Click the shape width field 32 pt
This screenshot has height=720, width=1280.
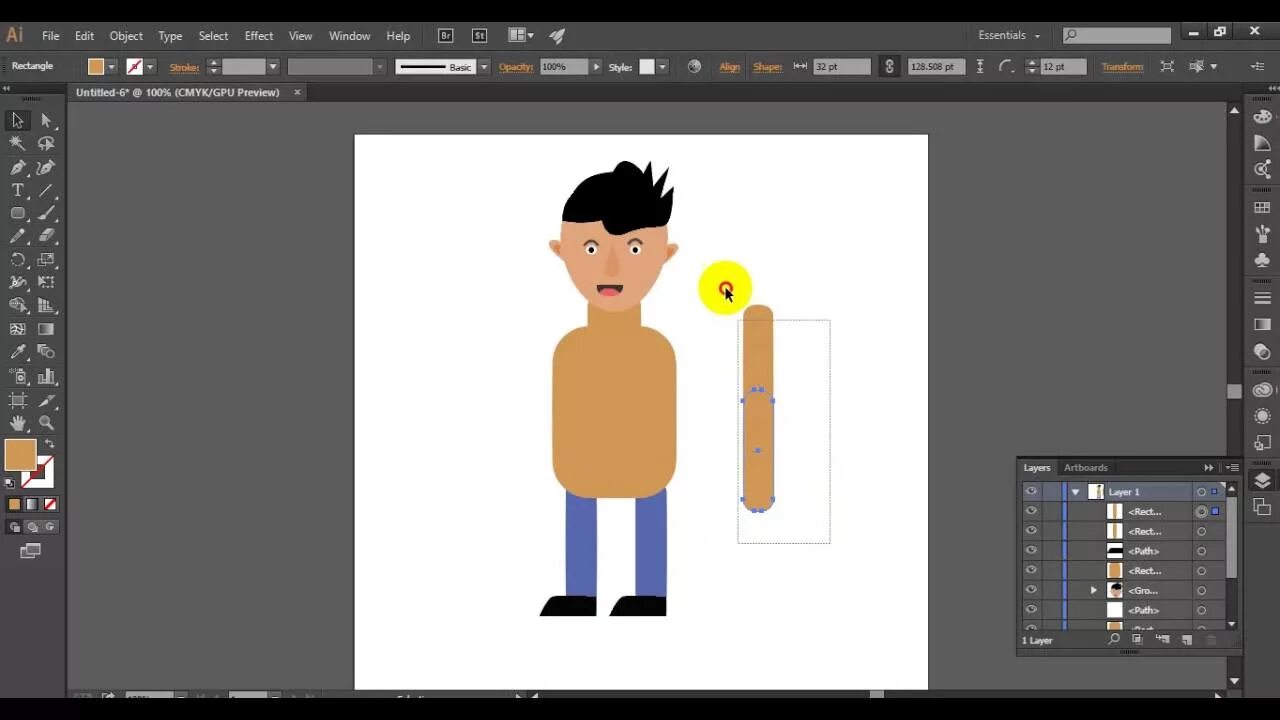tap(841, 67)
